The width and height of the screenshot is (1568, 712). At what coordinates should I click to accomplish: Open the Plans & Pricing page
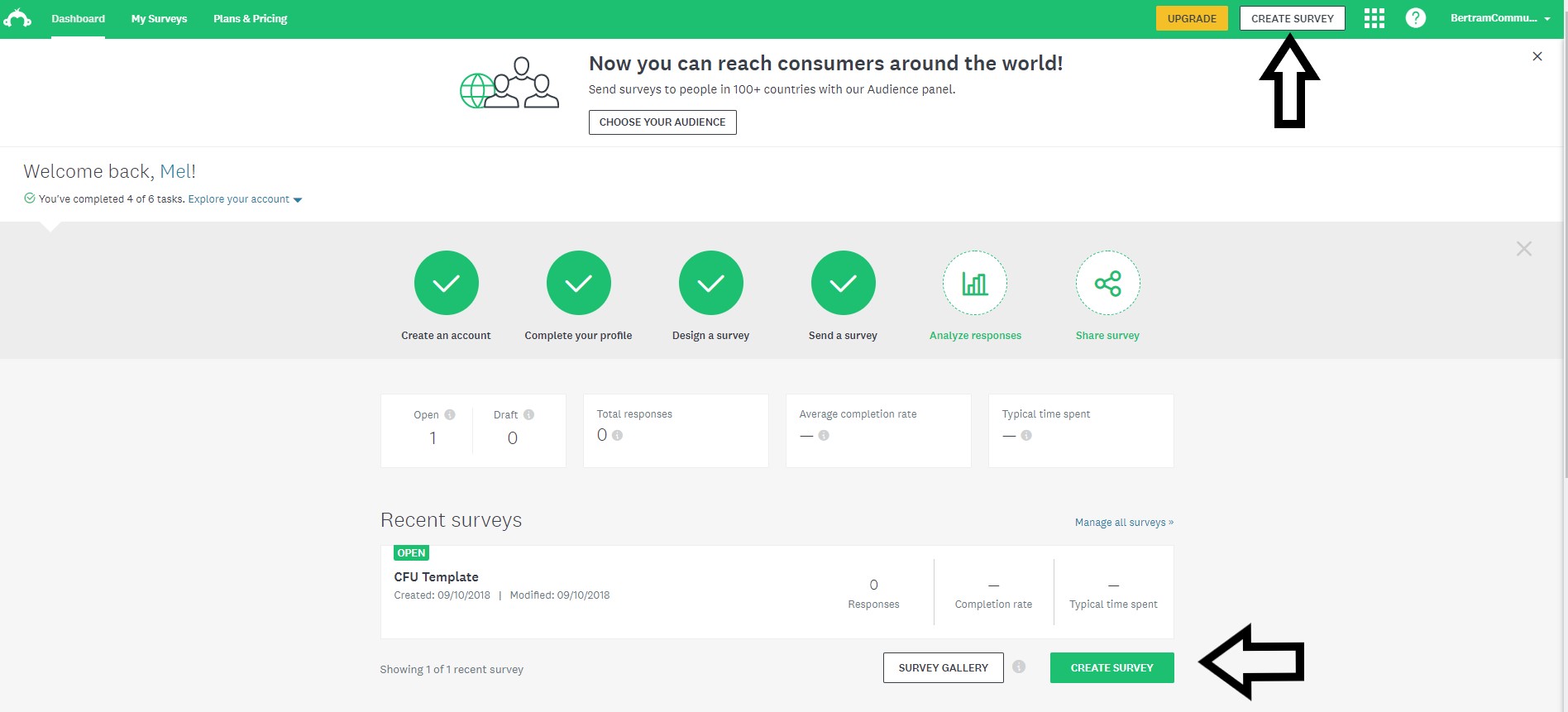coord(250,18)
